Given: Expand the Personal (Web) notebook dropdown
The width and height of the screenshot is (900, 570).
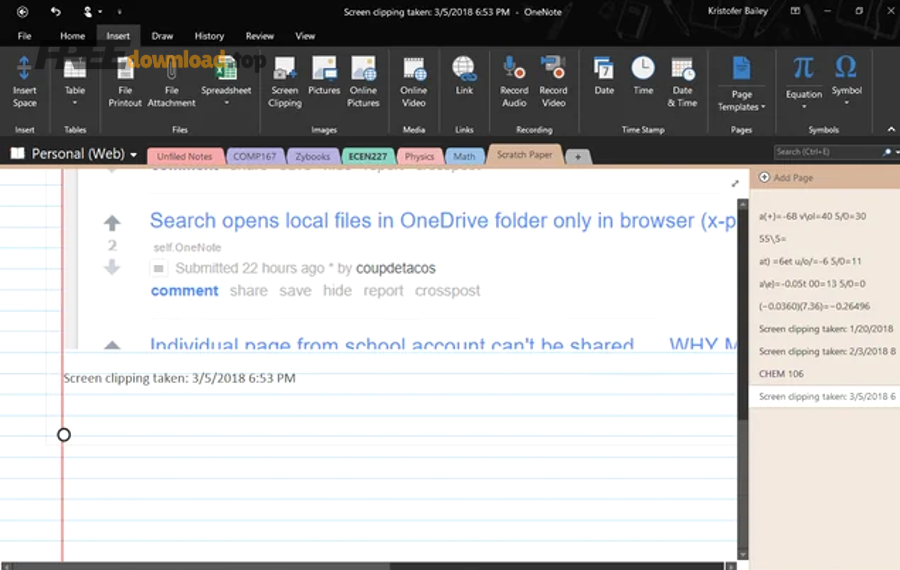Looking at the screenshot, I should coord(133,154).
